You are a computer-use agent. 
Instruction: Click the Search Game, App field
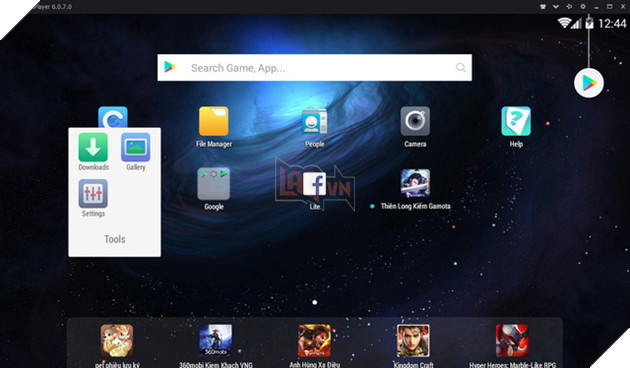click(315, 67)
